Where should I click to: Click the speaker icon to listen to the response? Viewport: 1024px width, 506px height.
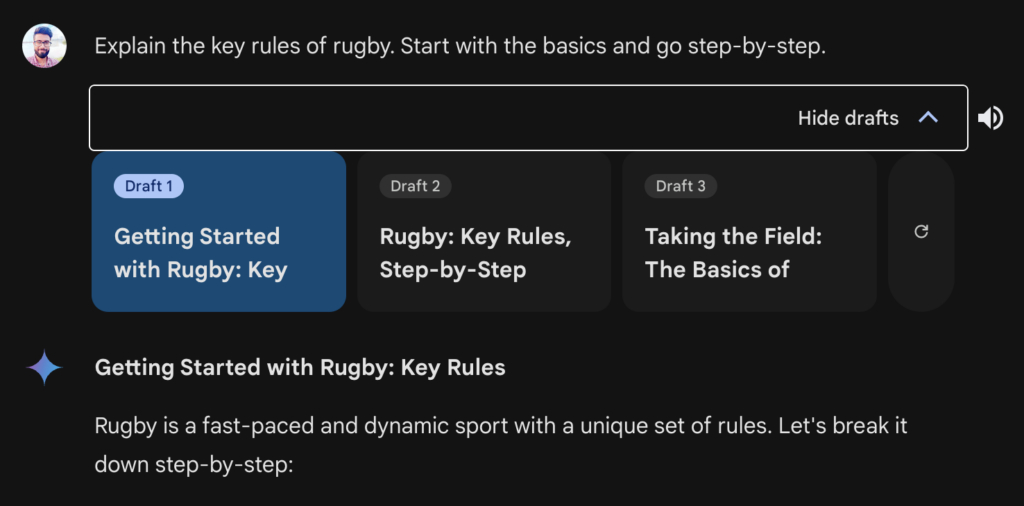990,118
